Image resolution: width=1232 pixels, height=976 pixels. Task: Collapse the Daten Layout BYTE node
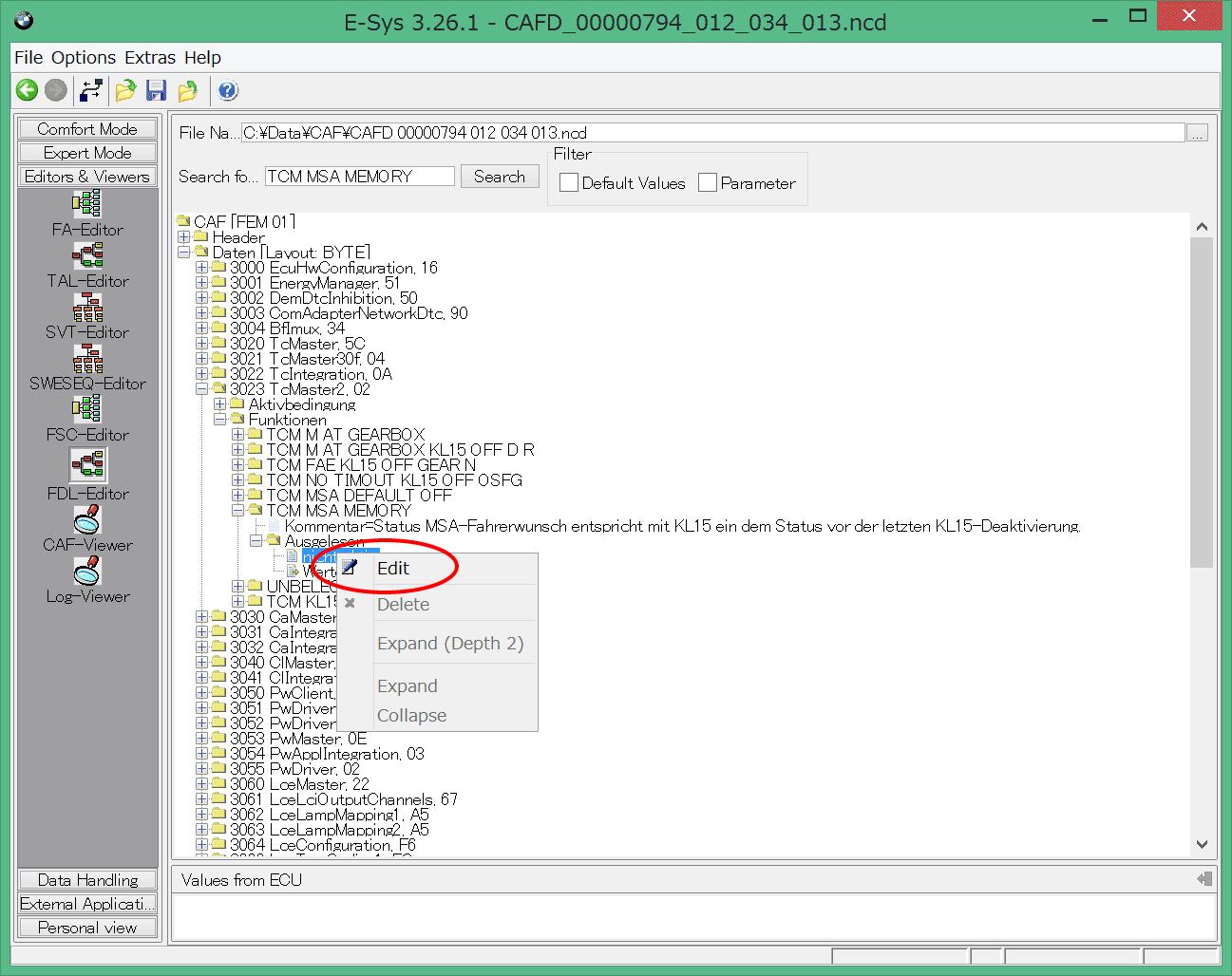183,253
